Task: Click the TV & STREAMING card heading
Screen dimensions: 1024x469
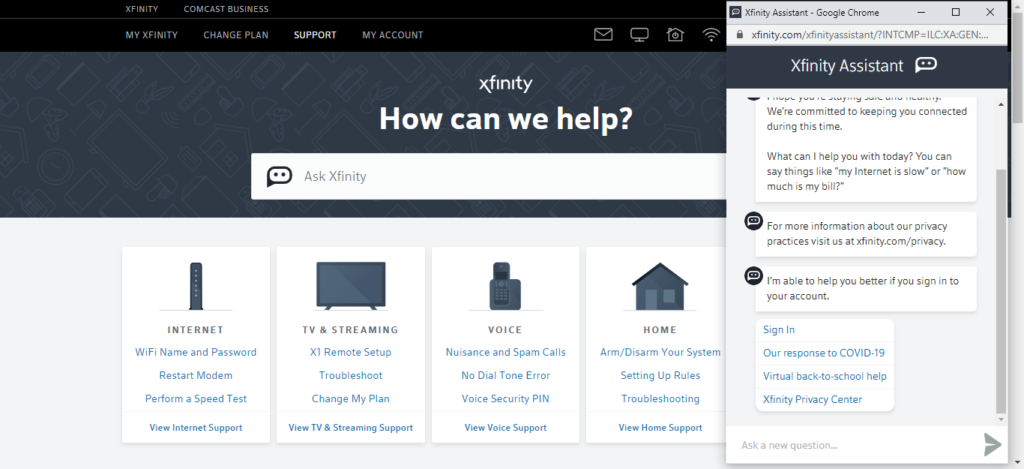Action: [x=351, y=330]
